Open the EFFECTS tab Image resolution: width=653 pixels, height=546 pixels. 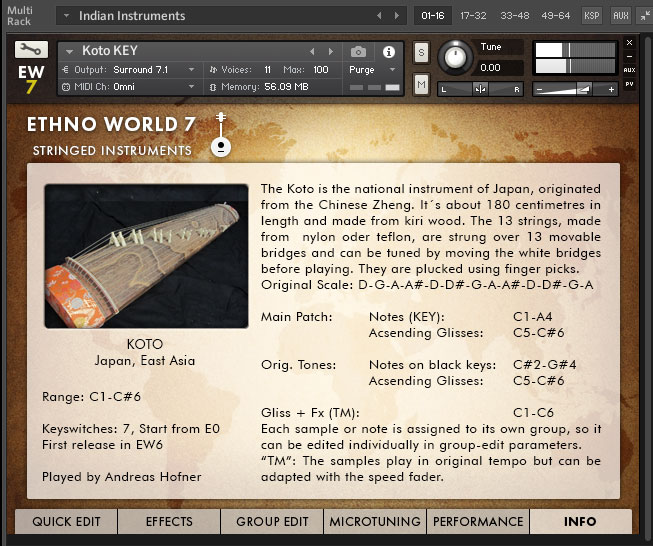tap(169, 521)
